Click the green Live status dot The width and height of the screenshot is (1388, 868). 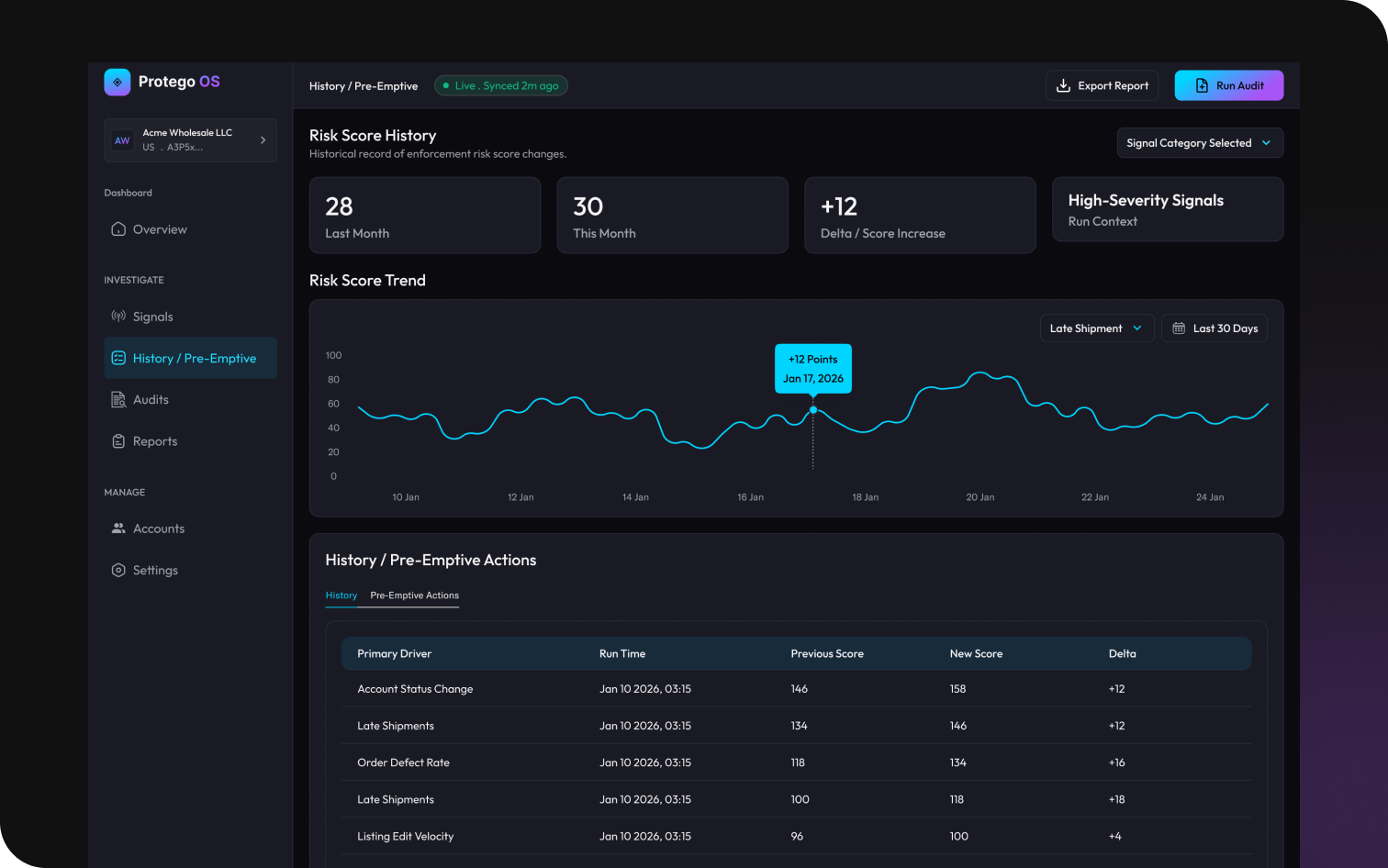point(446,85)
